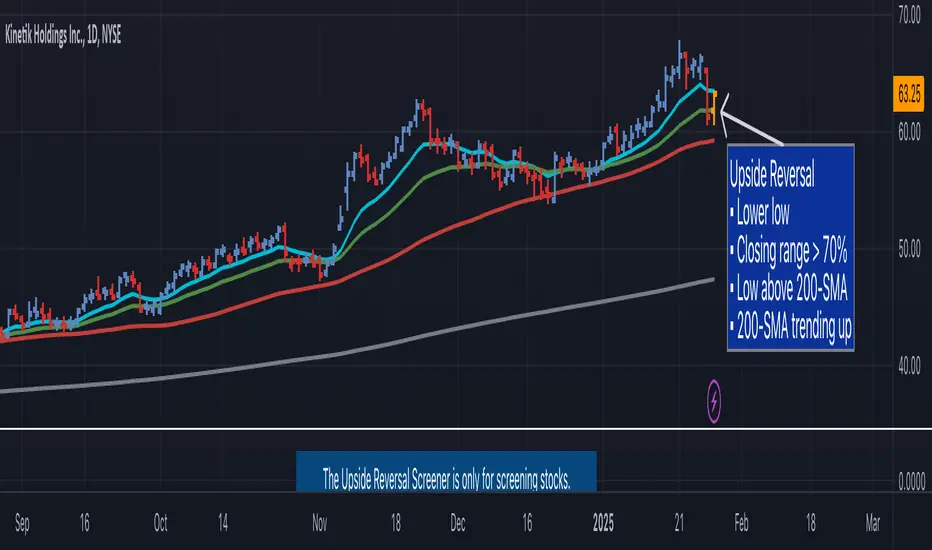Click the white arrow pointing at the latest candle

[750, 121]
